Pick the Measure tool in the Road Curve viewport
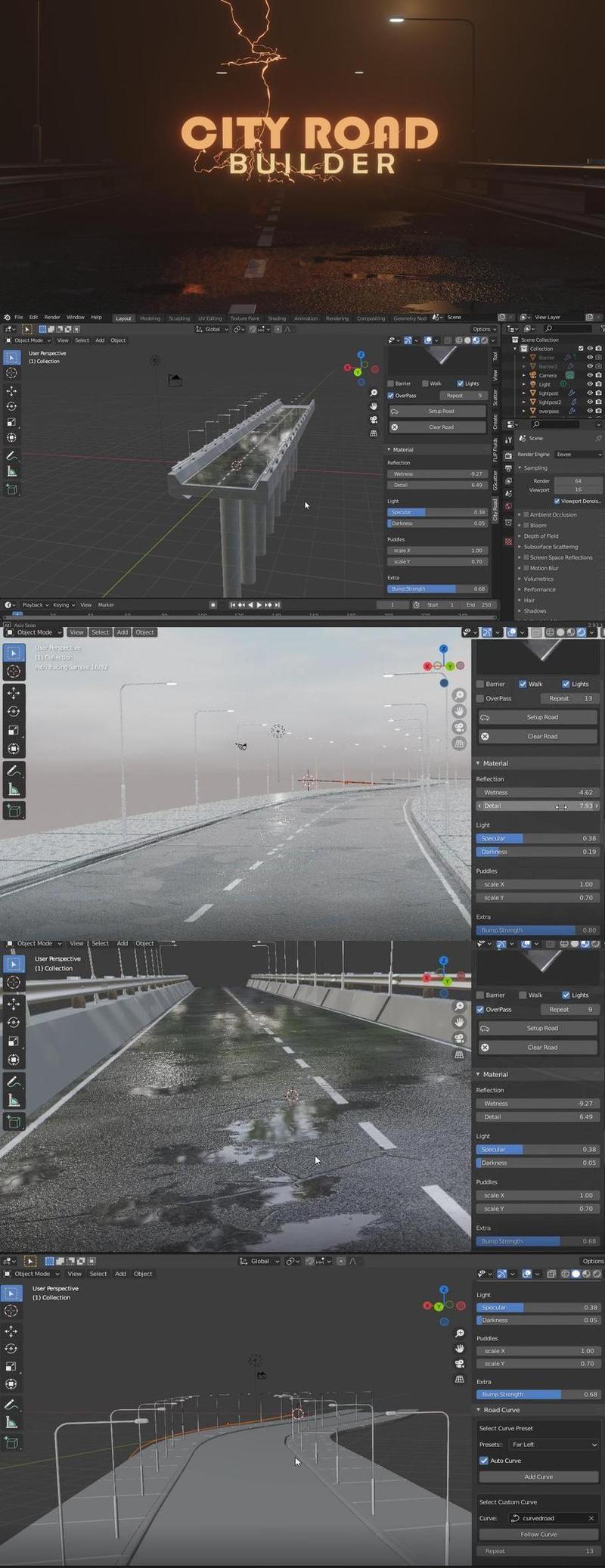Viewport: 605px width, 1568px height. pos(12,1423)
